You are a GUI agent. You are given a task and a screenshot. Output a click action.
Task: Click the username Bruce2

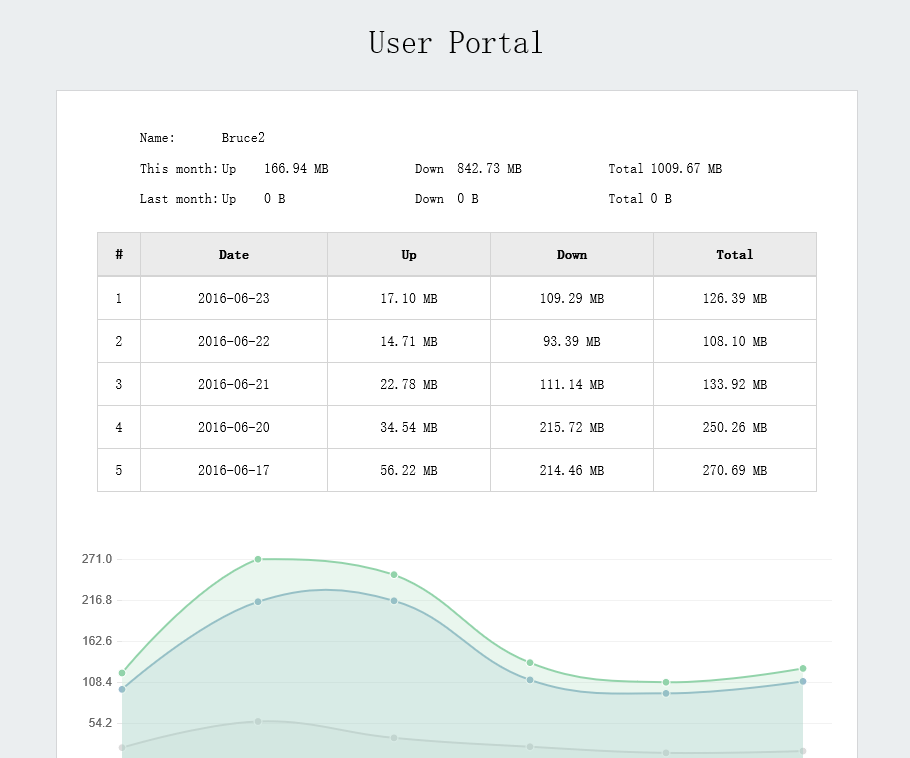tap(243, 138)
